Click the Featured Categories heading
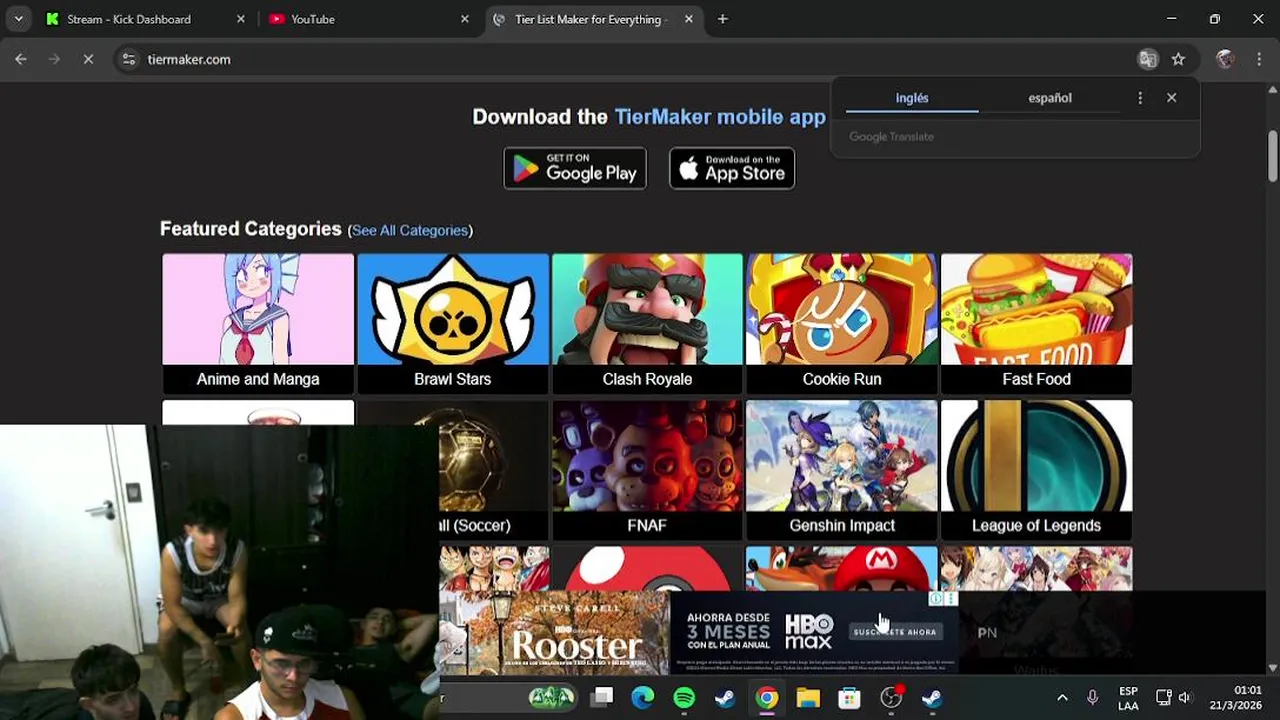This screenshot has height=720, width=1280. (251, 229)
